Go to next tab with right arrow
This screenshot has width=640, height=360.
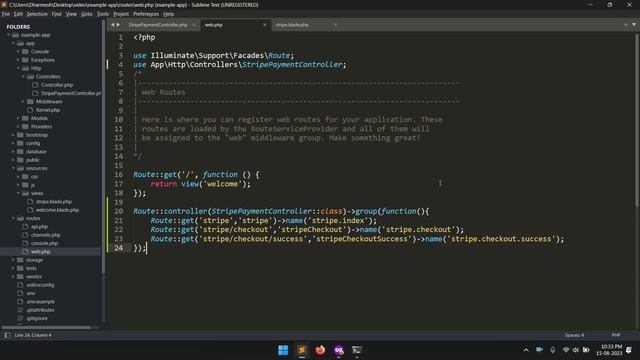tap(118, 25)
